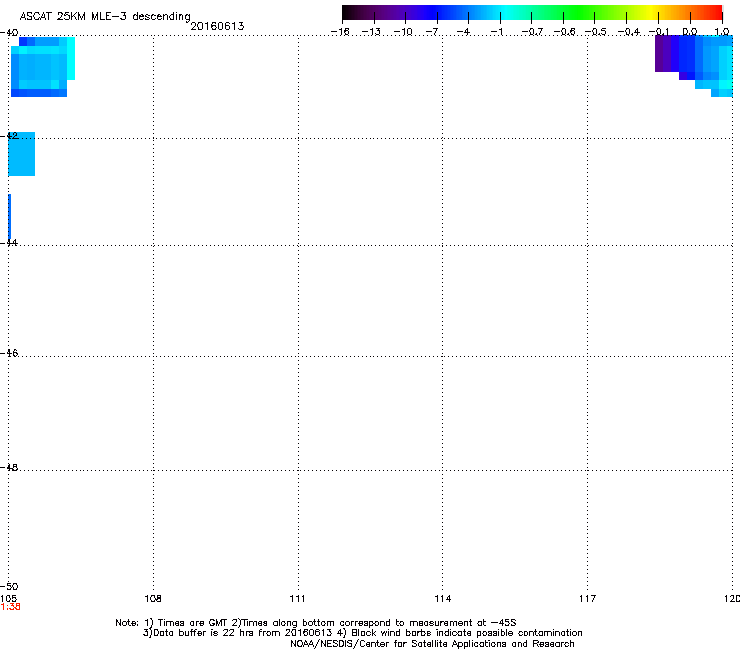Click the longitude label 114
This screenshot has width=740, height=650.
point(442,599)
